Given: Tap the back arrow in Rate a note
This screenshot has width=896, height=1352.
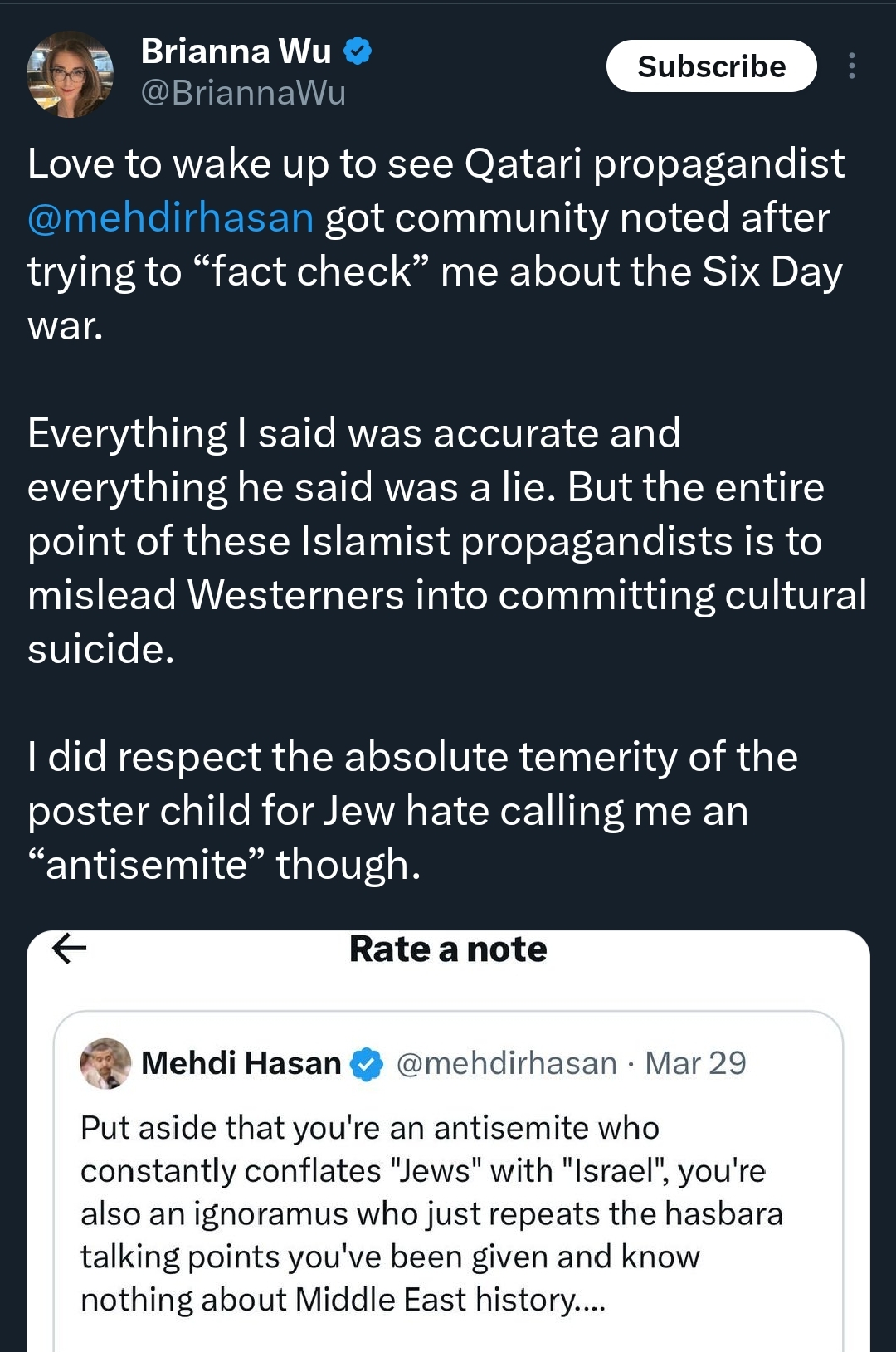Looking at the screenshot, I should click(x=70, y=949).
